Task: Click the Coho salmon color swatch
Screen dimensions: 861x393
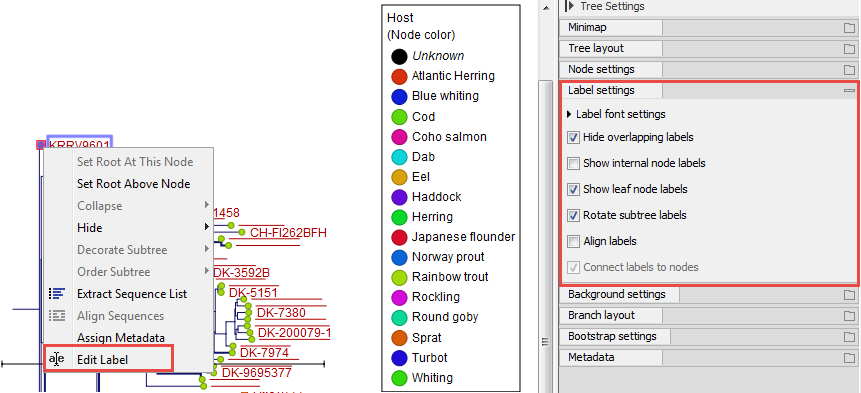Action: [x=399, y=137]
